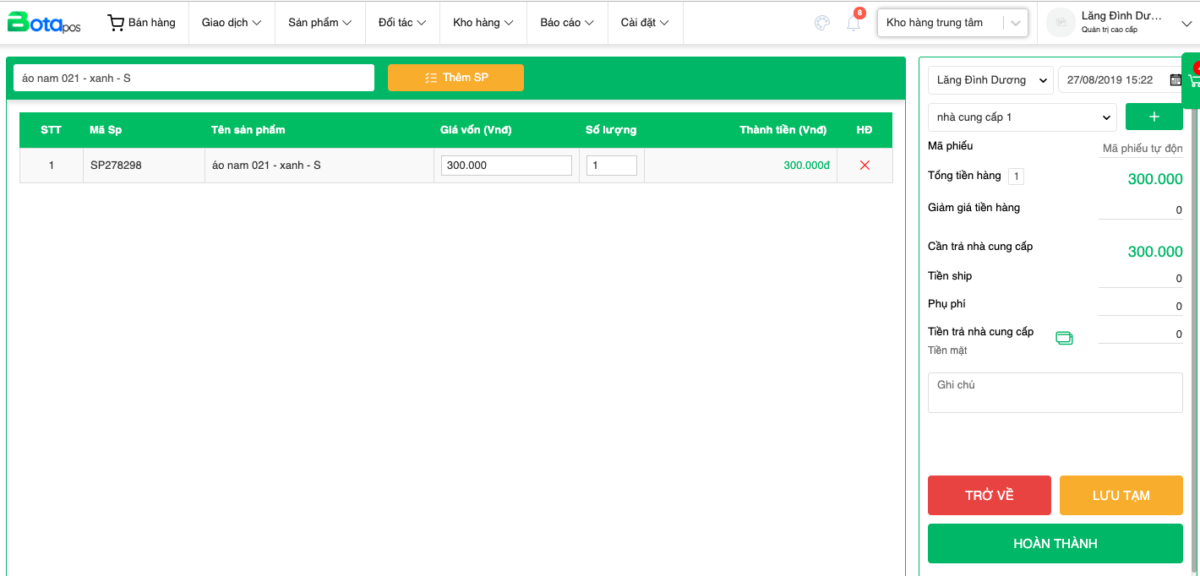Remove the SP278298 row with red X
Image resolution: width=1200 pixels, height=576 pixels.
click(864, 165)
